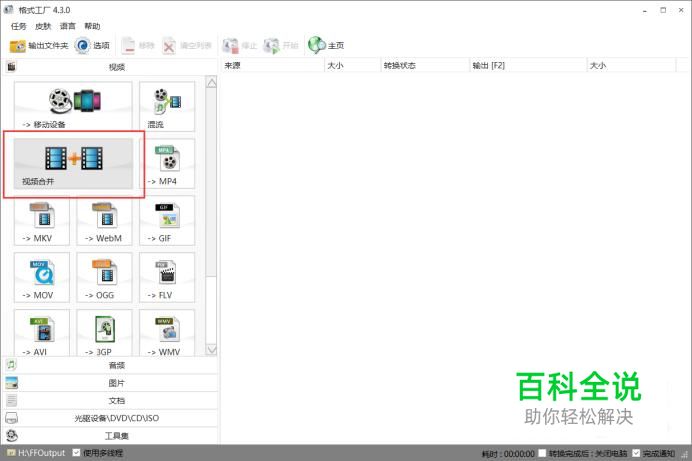Open the output folder toolbar button
Screen dimensions: 692x461
point(39,45)
